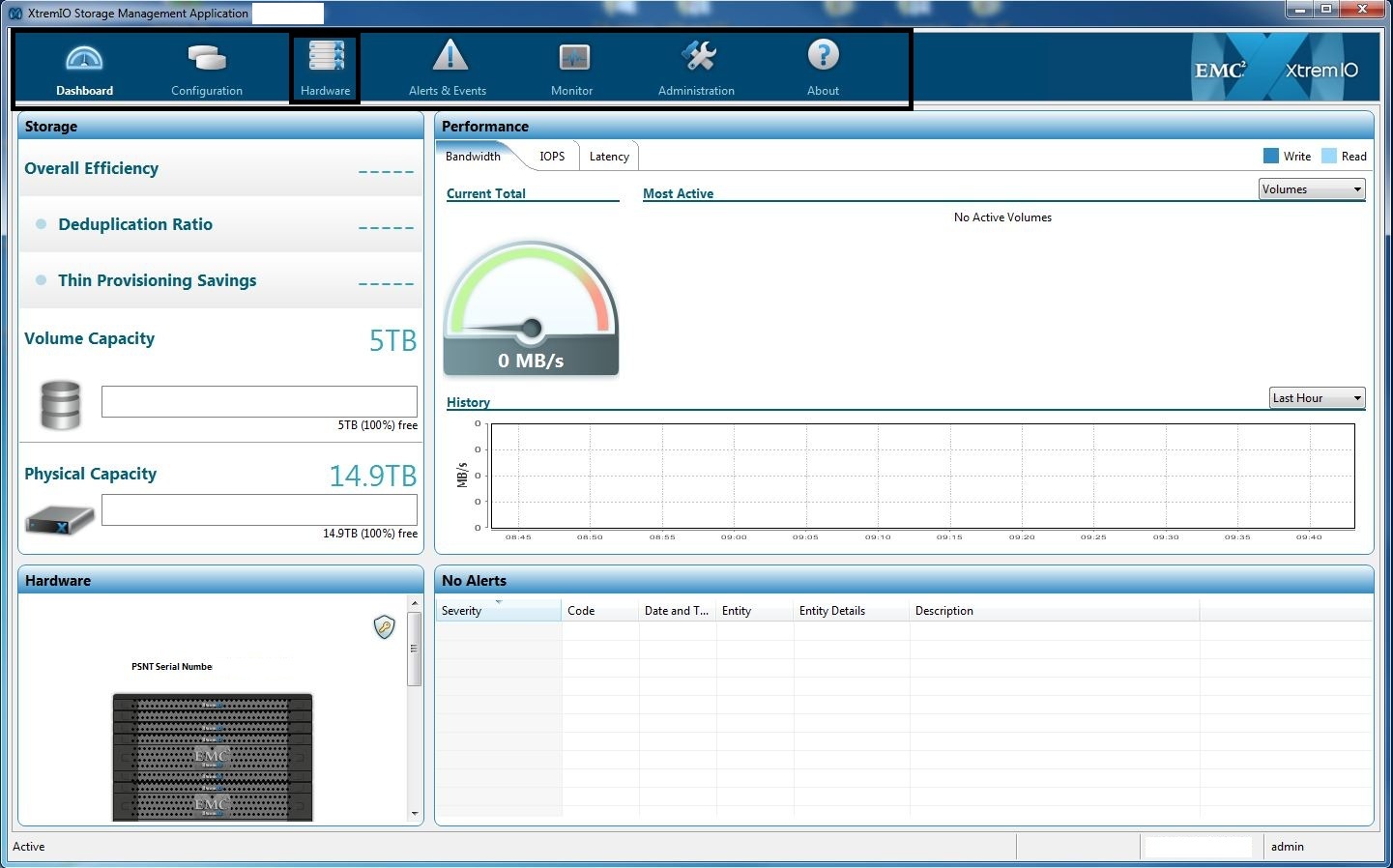The width and height of the screenshot is (1393, 868).
Task: Expand the Last Hour history dropdown
Action: (x=1317, y=398)
